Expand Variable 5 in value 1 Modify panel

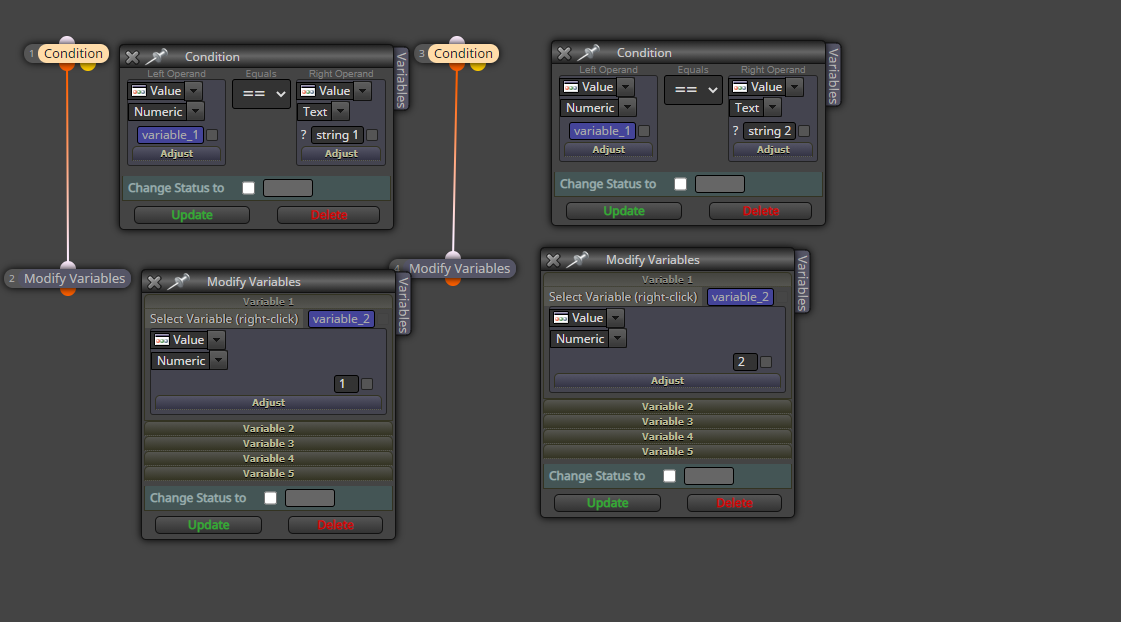(x=268, y=473)
